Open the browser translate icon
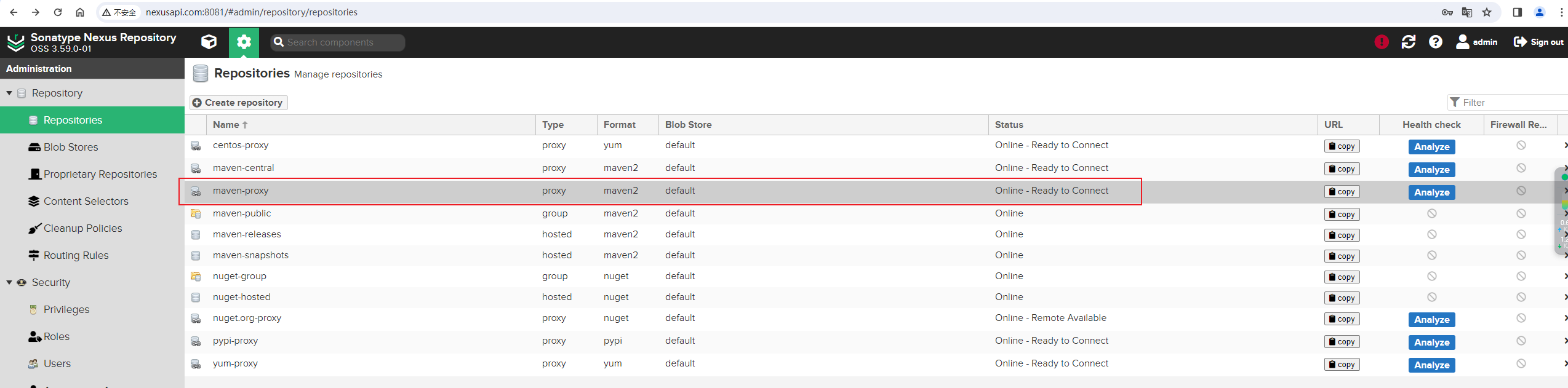1568x388 pixels. click(x=1467, y=12)
